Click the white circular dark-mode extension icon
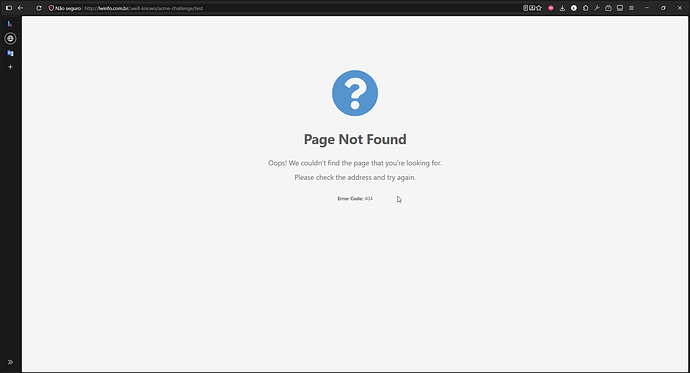Image resolution: width=690 pixels, height=373 pixels. (574, 8)
